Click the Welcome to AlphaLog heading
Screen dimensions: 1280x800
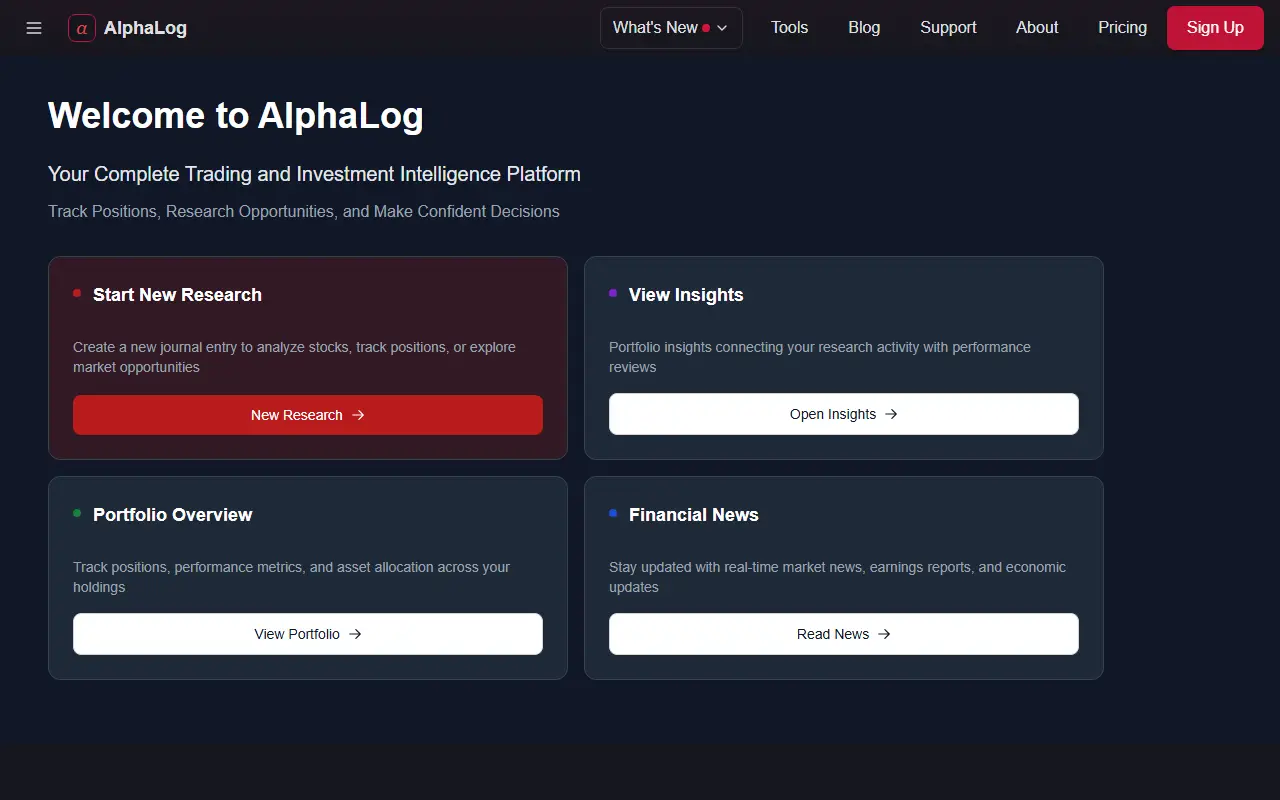coord(236,115)
